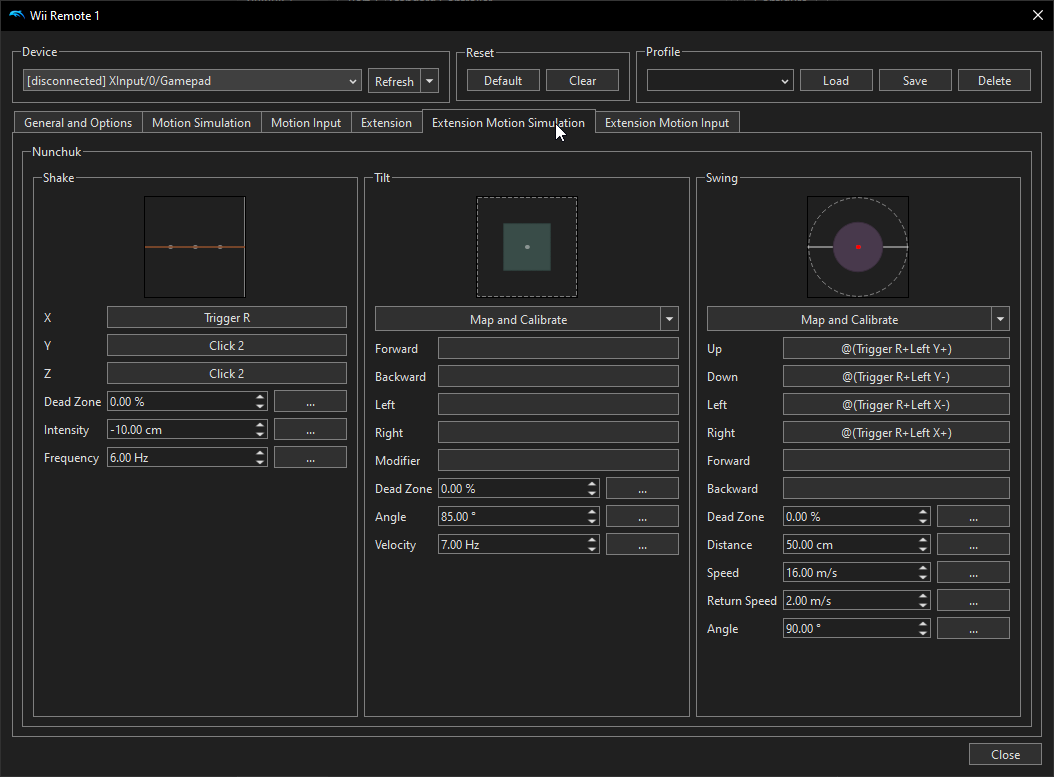1054x777 pixels.
Task: Click Shake X mapping Trigger R
Action: point(227,318)
